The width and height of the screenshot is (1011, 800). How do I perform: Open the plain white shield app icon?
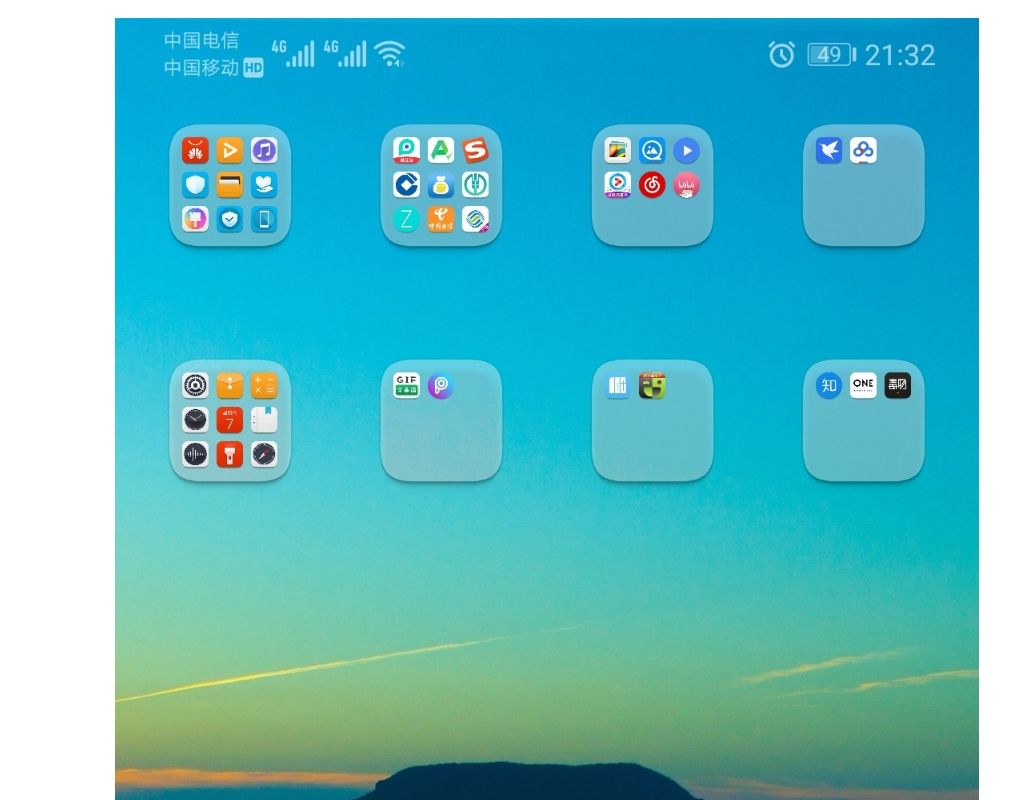coord(195,185)
